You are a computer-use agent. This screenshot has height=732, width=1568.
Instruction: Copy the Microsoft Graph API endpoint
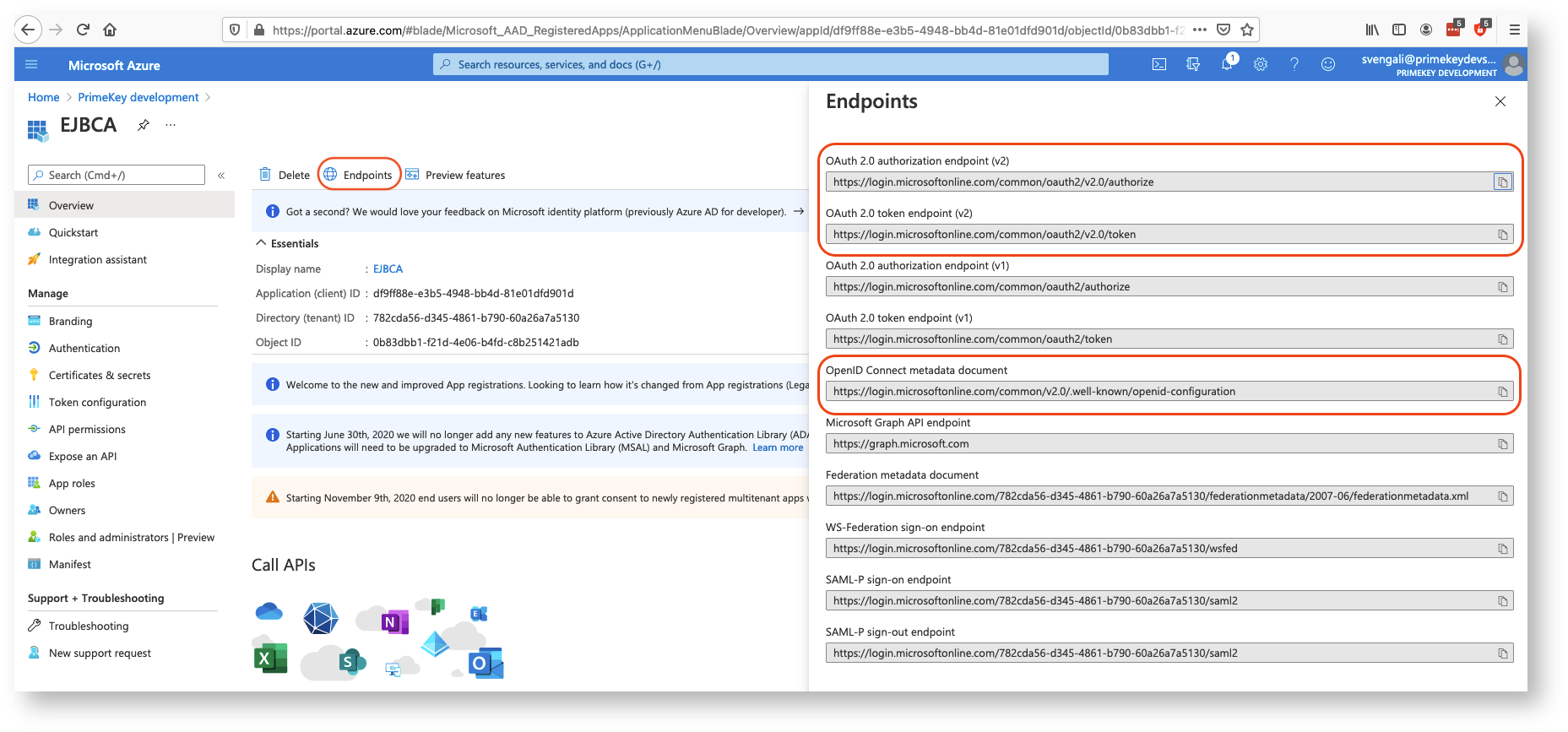1503,444
